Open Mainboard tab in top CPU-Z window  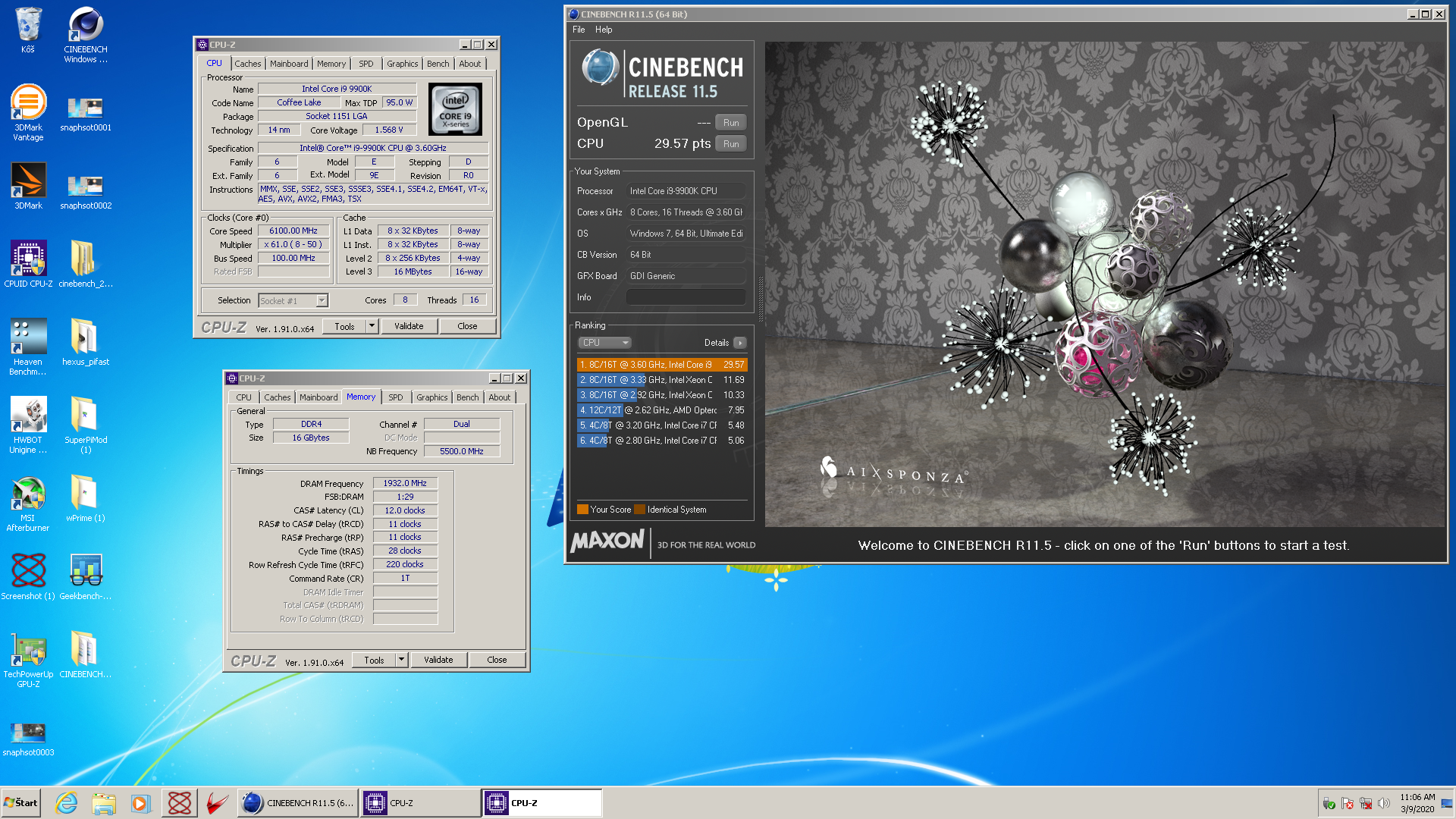tap(289, 64)
